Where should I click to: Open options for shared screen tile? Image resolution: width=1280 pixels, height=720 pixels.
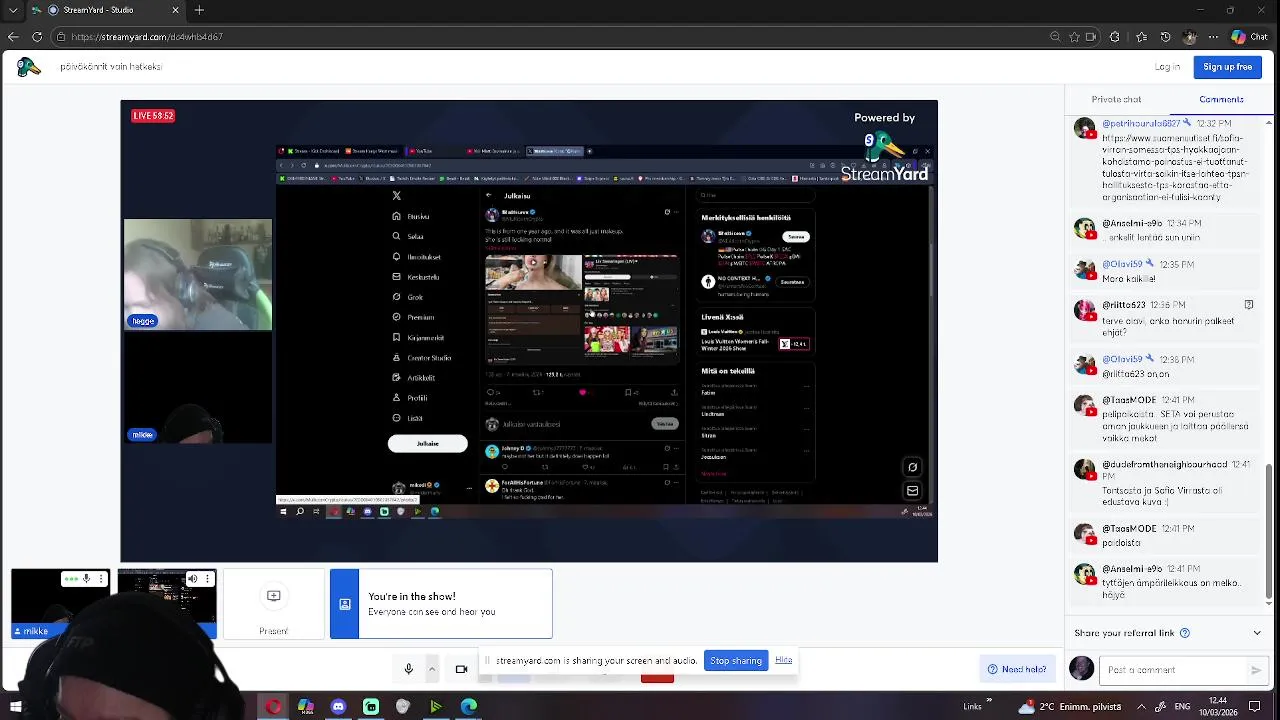[x=207, y=578]
